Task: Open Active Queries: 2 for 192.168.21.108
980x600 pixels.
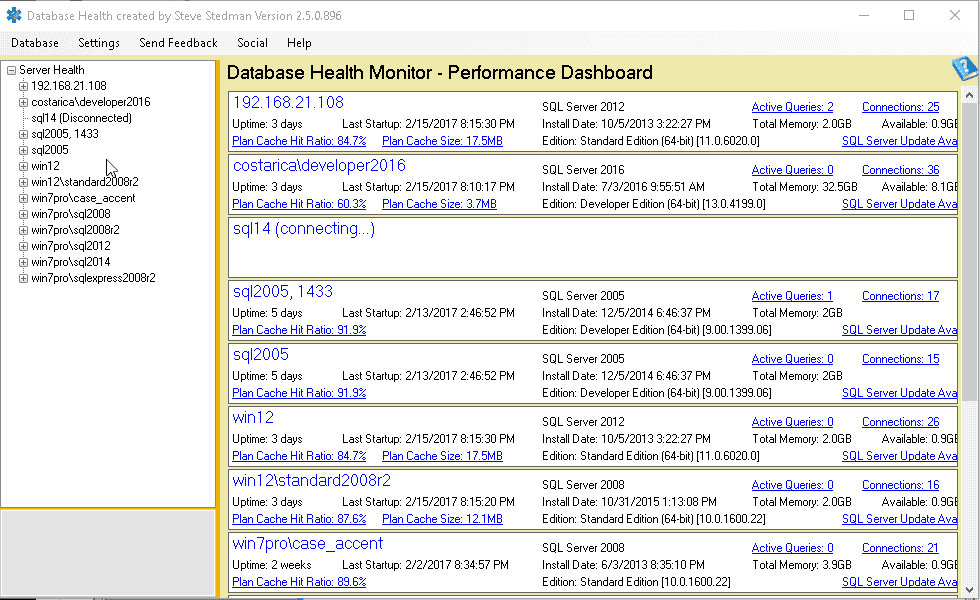Action: [792, 107]
